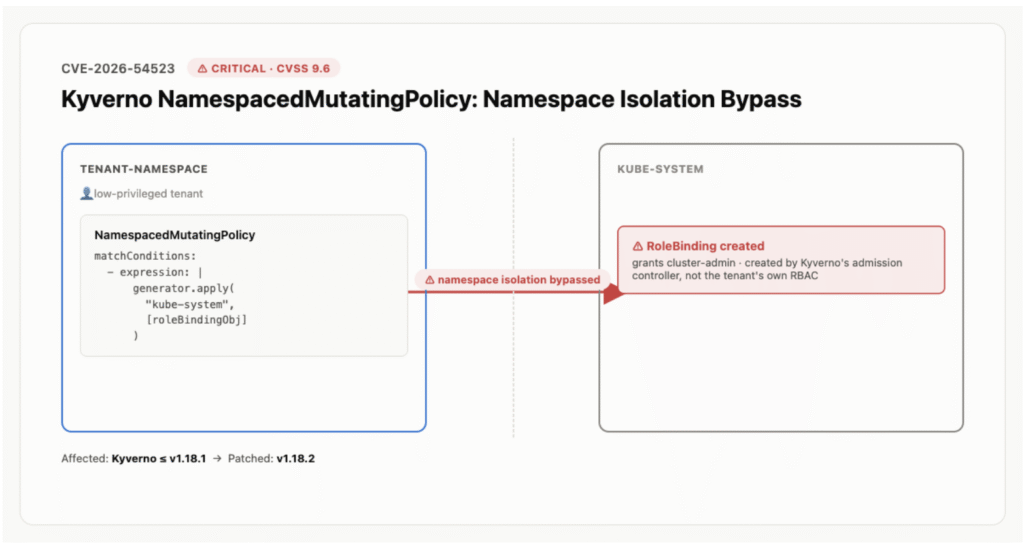Click the generator.apply( code line

[184, 288]
